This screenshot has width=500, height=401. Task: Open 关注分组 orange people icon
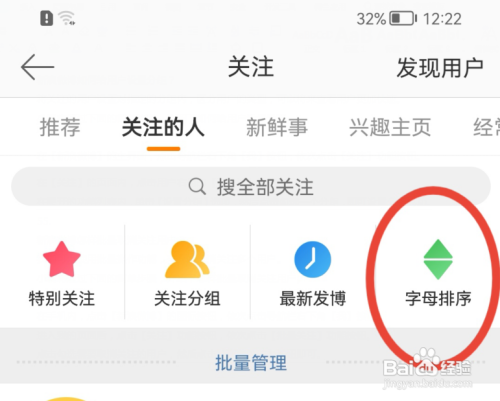tap(187, 259)
